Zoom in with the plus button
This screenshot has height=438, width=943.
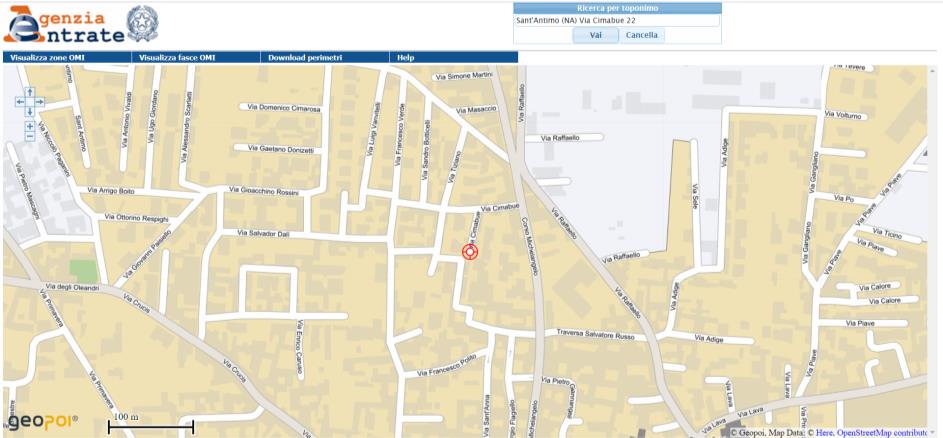29,126
